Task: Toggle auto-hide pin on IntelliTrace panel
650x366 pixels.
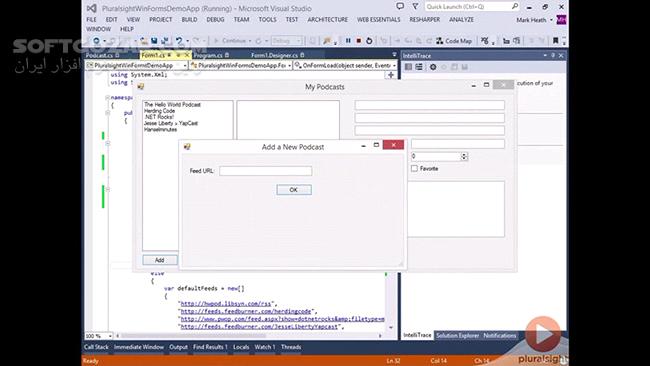Action: [x=553, y=55]
